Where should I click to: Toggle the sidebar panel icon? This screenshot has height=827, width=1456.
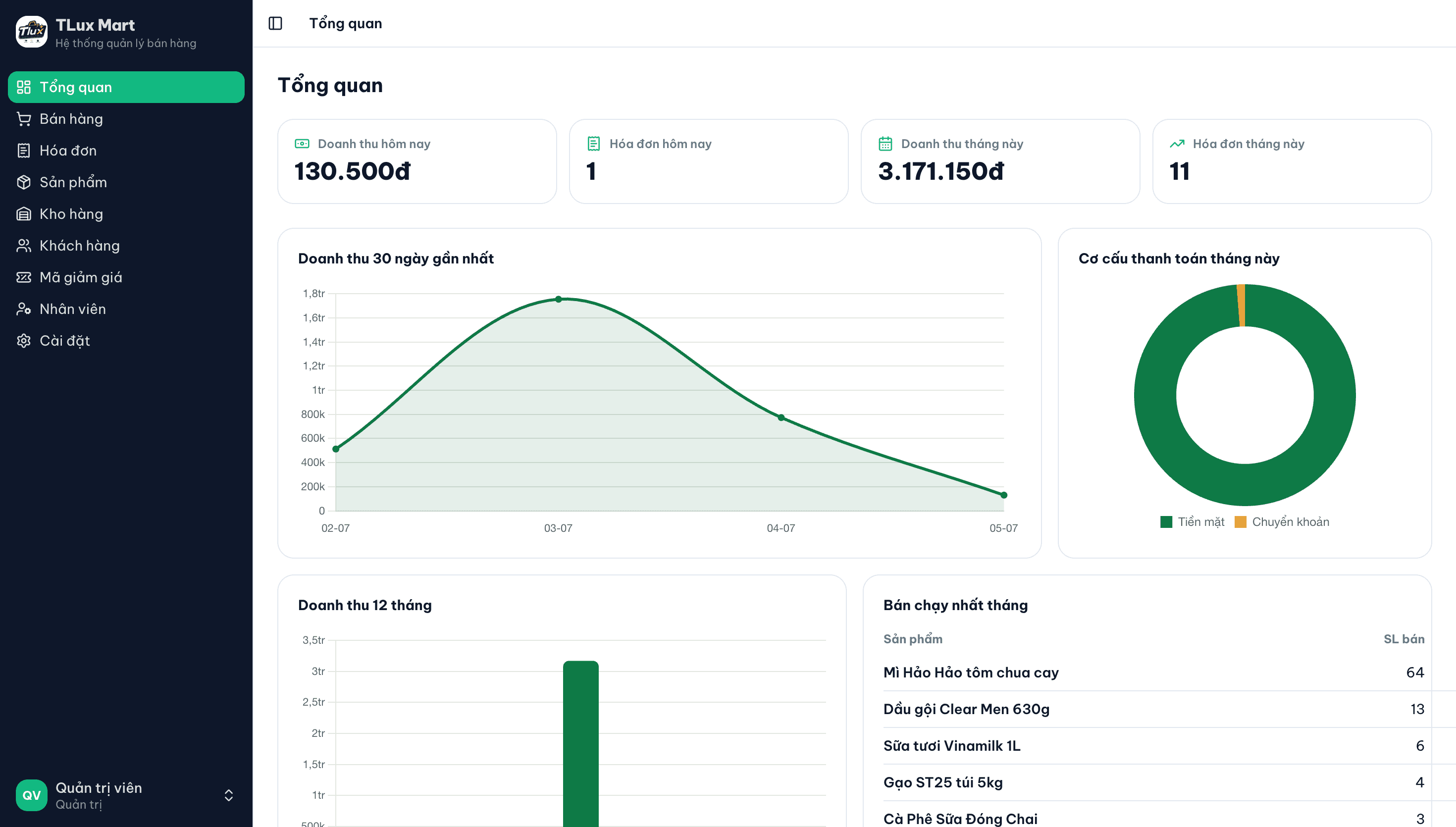pos(275,23)
